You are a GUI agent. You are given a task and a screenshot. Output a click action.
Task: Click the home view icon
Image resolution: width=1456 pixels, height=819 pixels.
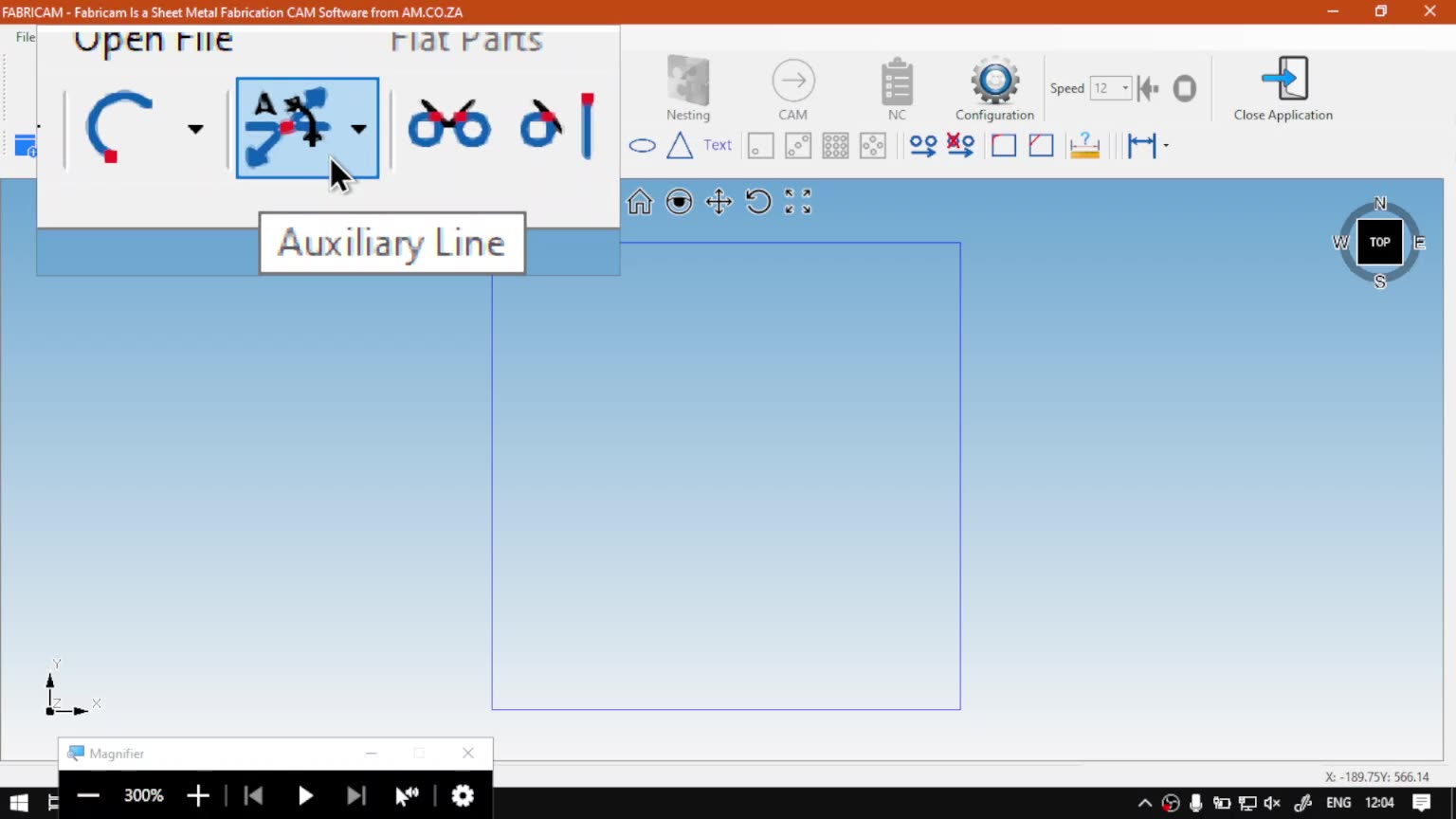(x=640, y=202)
